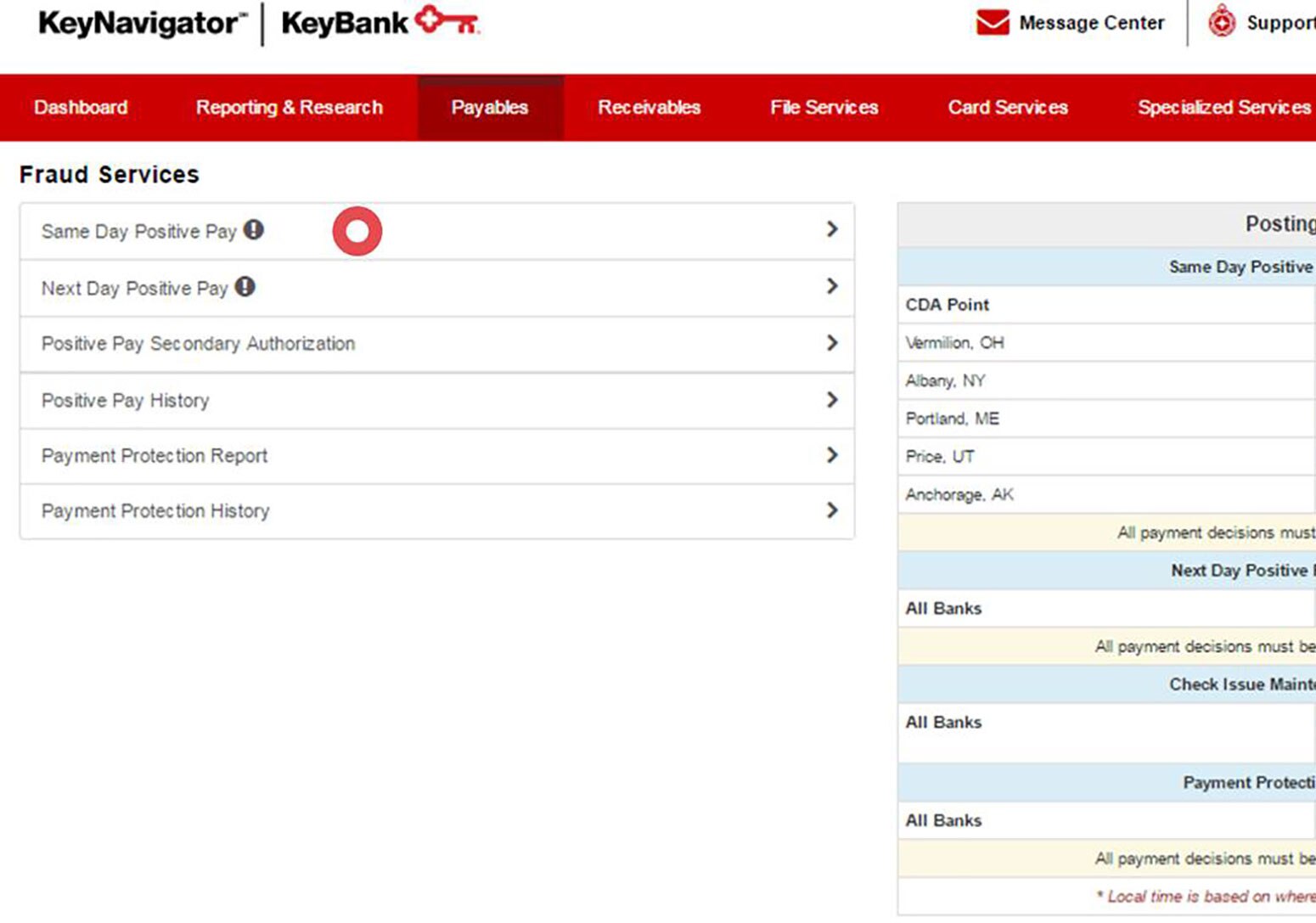Screen dimensions: 1316x923
Task: Click the Support life-ring icon
Action: point(1221,23)
